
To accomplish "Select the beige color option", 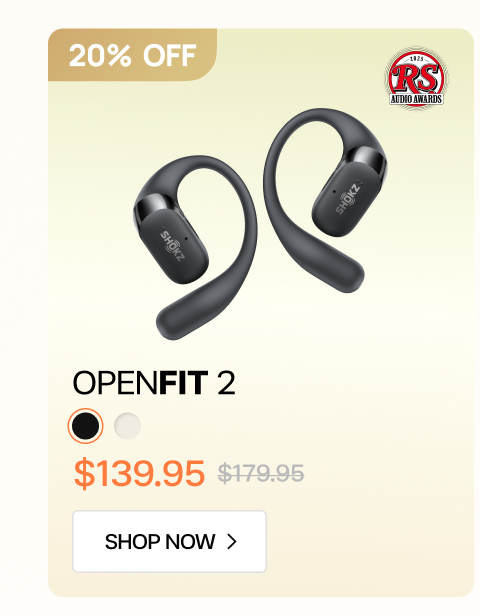I will (x=127, y=426).
